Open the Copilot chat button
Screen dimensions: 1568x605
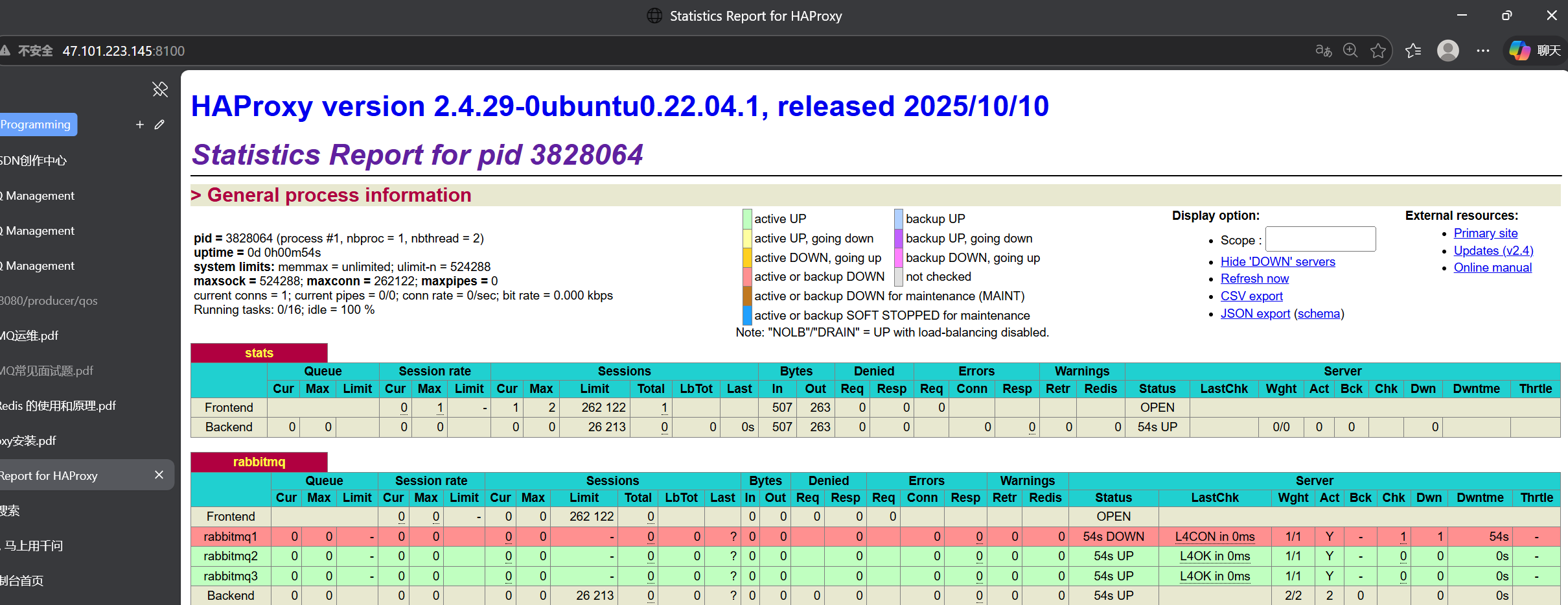[1535, 51]
